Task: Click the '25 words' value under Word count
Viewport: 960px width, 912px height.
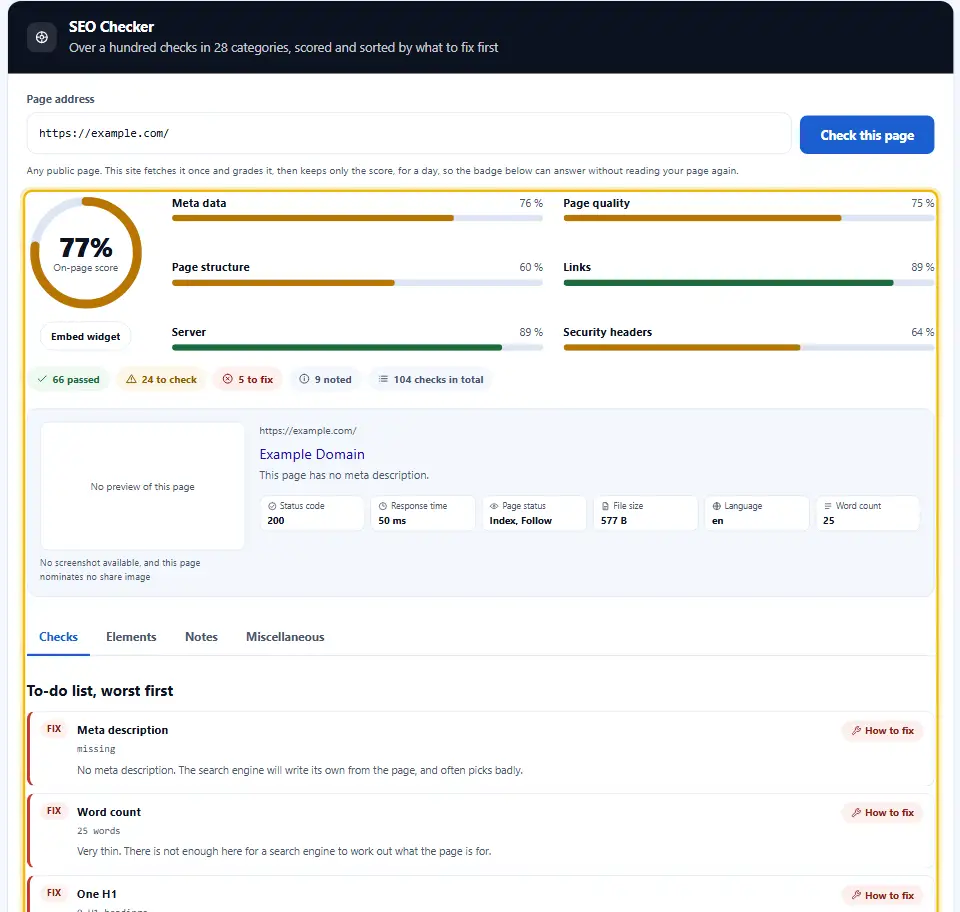Action: pos(99,831)
